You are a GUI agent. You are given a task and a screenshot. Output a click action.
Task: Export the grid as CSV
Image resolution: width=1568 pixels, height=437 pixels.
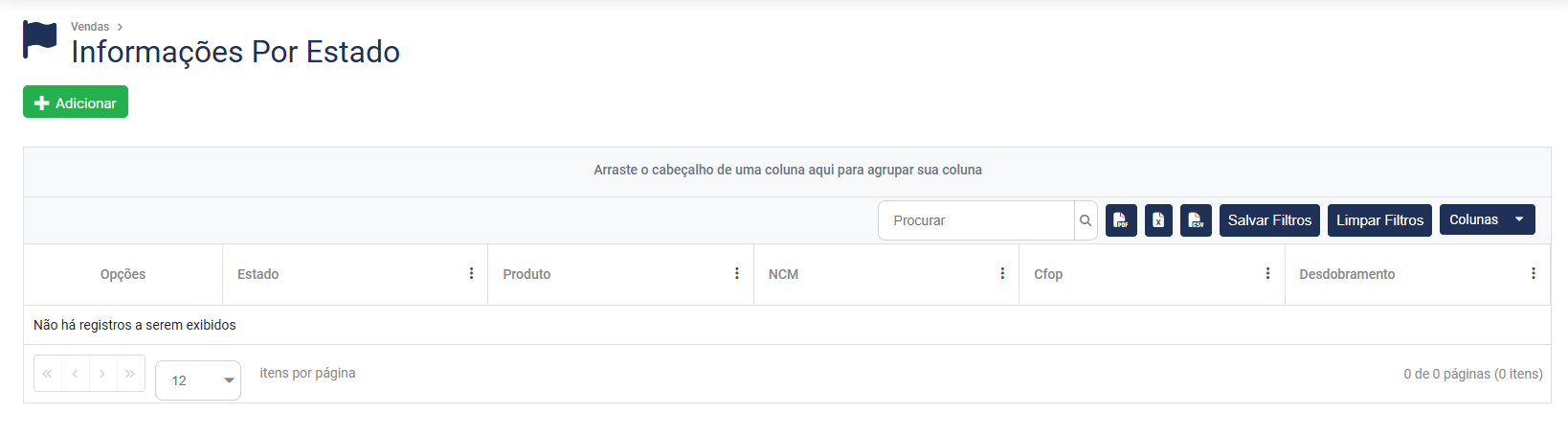1196,220
